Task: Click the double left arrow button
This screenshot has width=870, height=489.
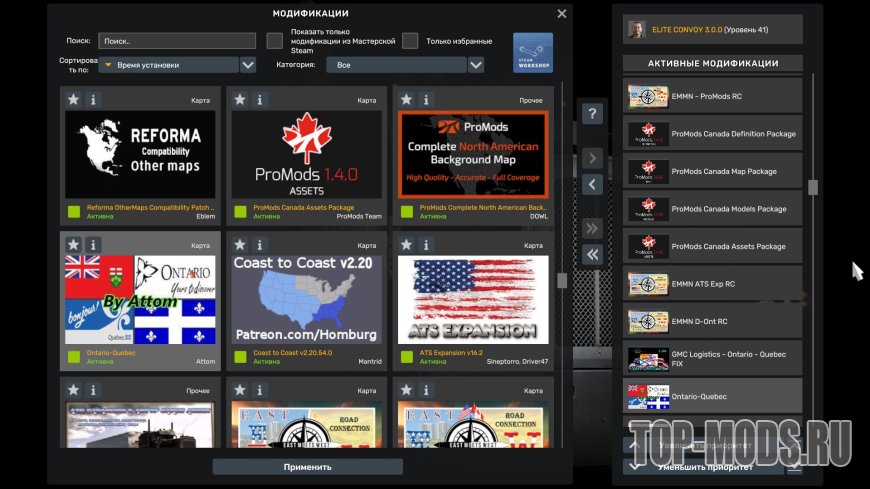Action: pos(592,255)
